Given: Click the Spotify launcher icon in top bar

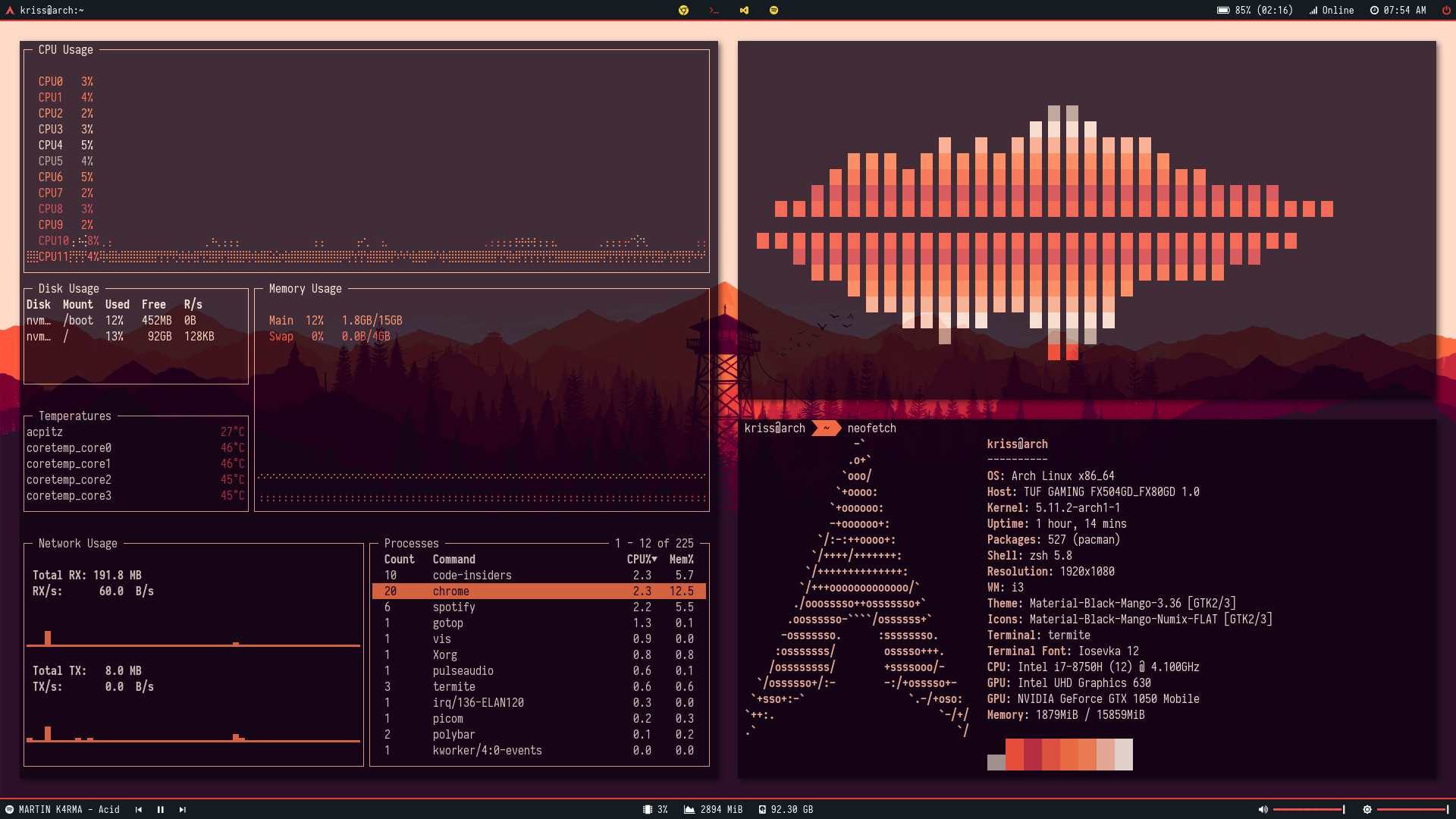Looking at the screenshot, I should tap(773, 11).
